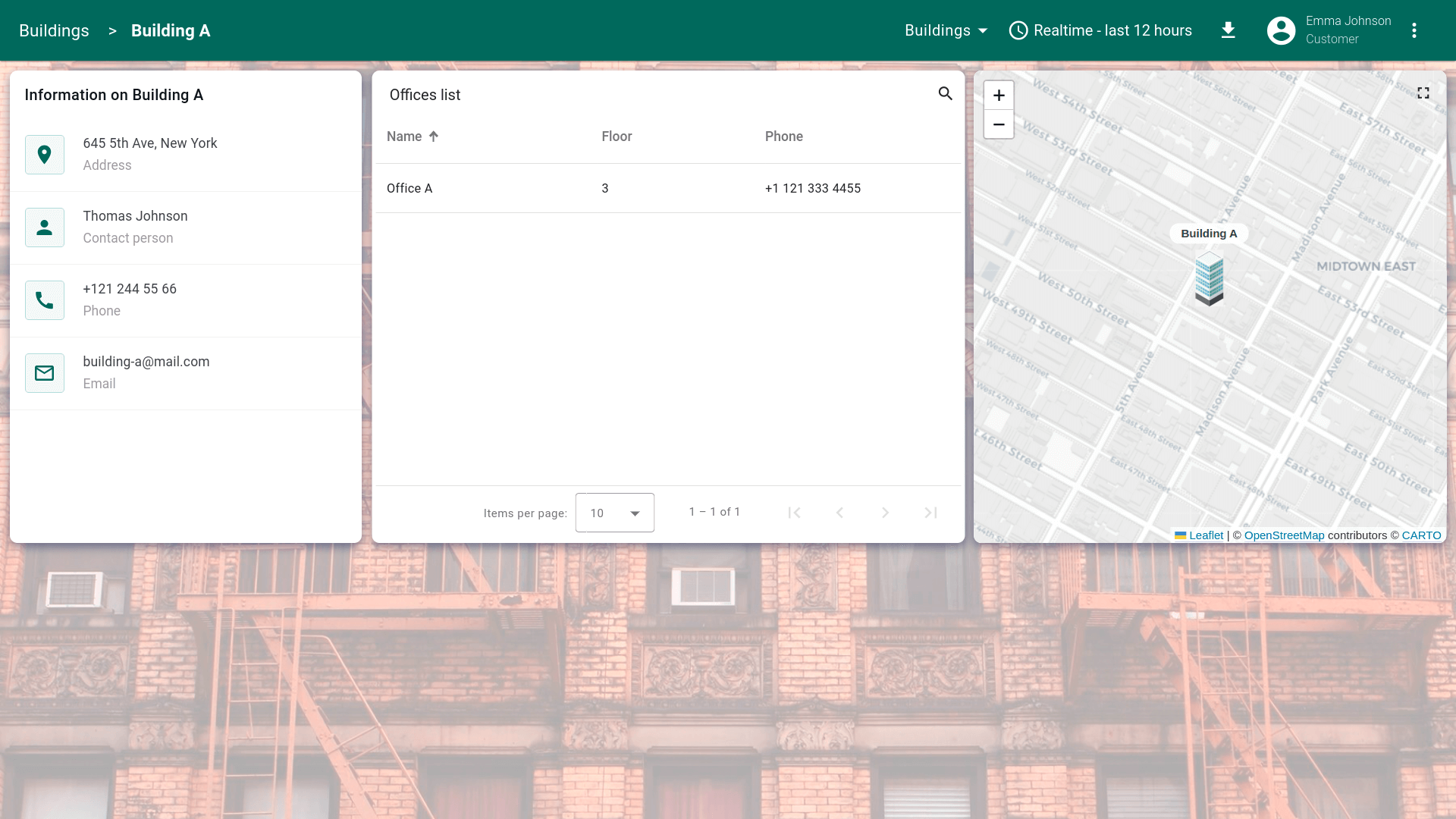Toggle map fullscreen mode
The height and width of the screenshot is (819, 1456).
pos(1423,93)
